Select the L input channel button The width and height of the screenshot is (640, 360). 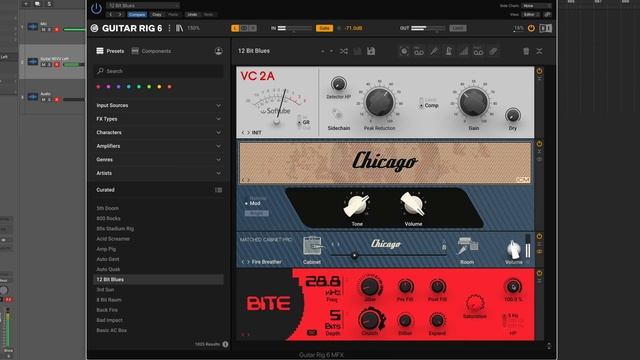(x=235, y=28)
